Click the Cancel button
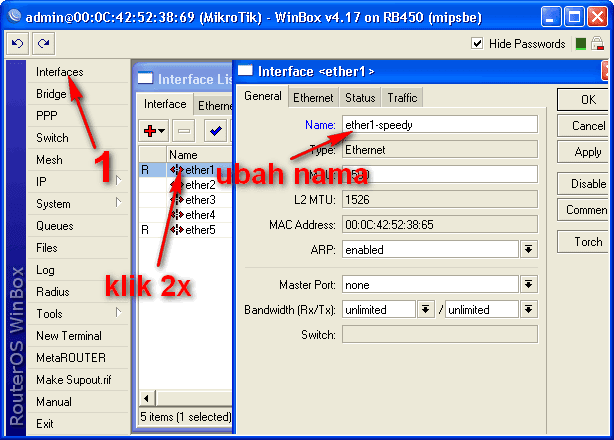 [x=585, y=126]
